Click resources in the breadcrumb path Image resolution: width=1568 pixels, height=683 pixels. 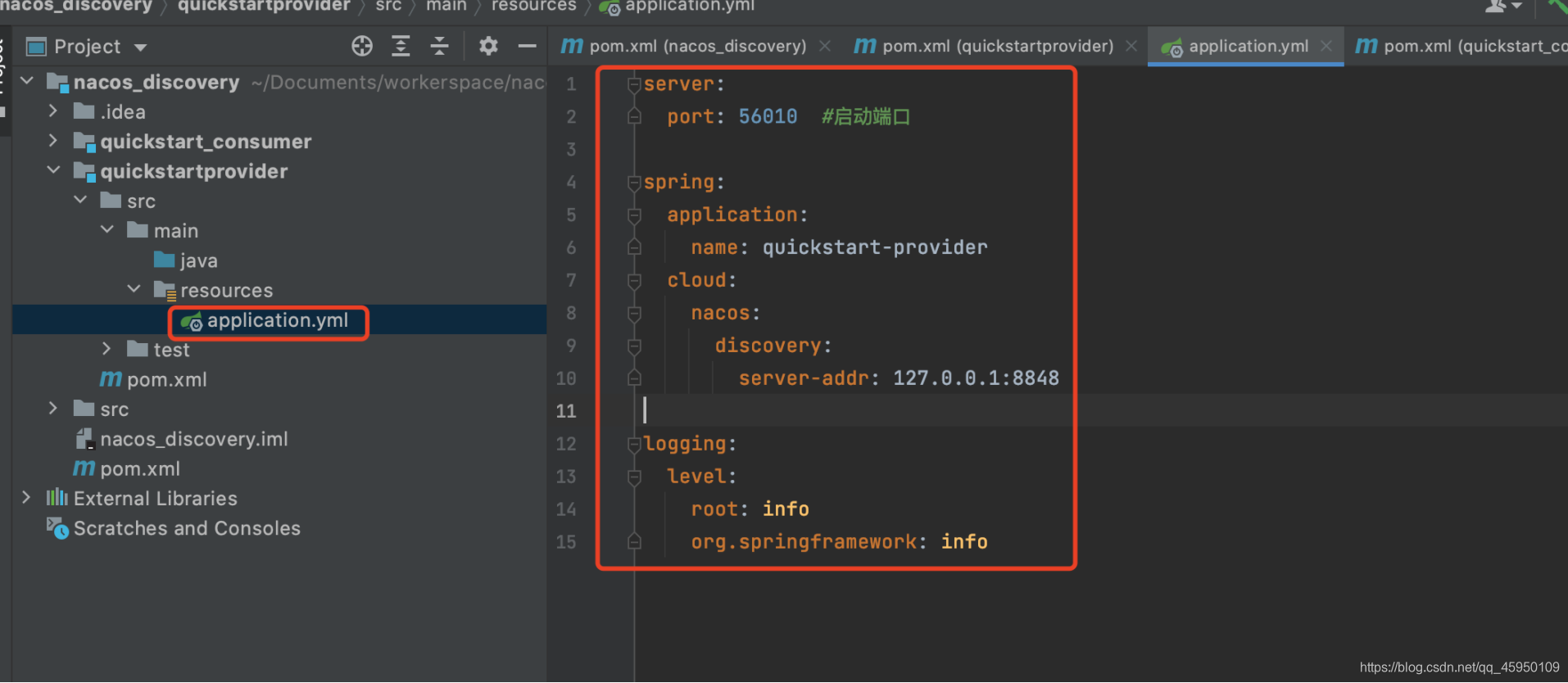click(533, 6)
